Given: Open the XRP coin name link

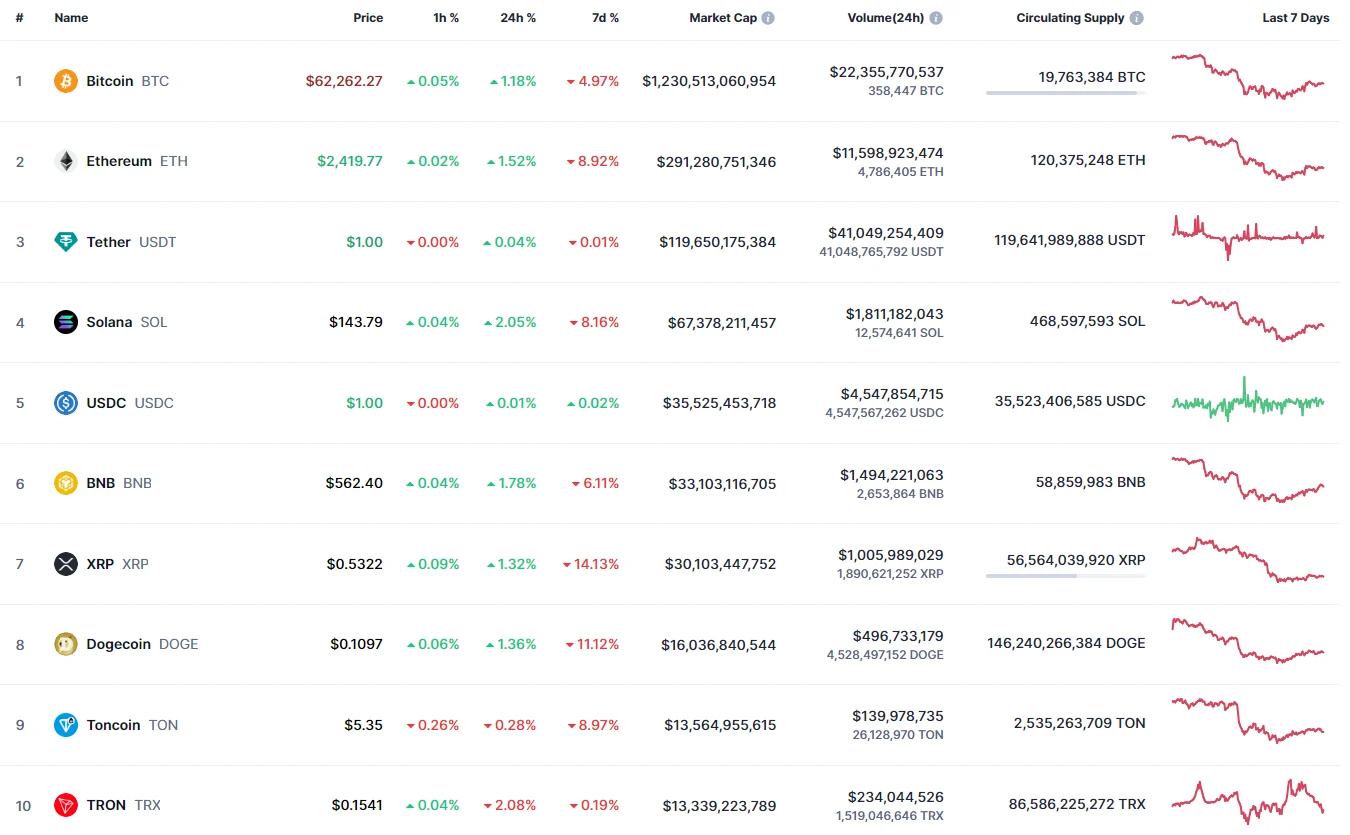Looking at the screenshot, I should pos(100,564).
